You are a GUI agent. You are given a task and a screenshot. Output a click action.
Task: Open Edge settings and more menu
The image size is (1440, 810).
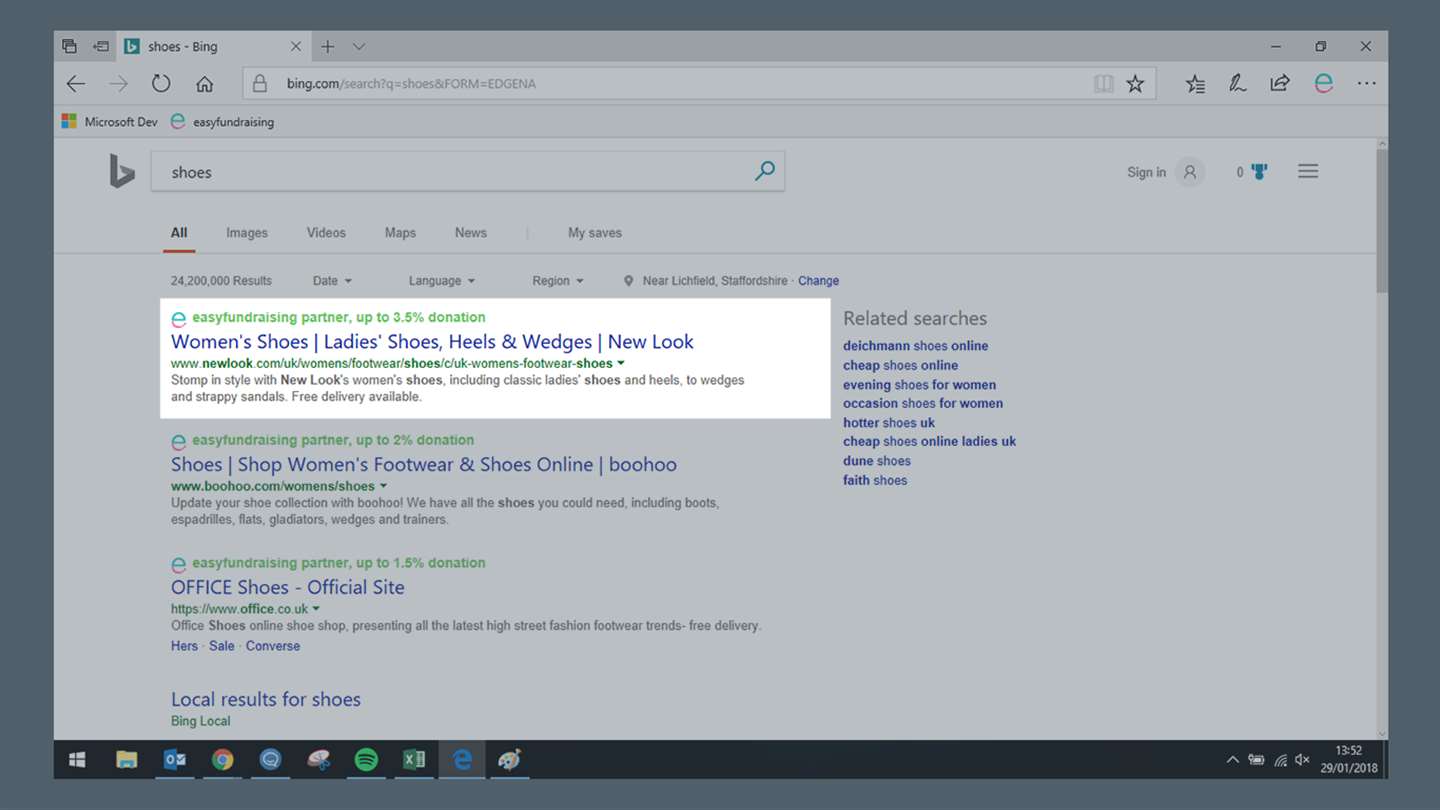click(1366, 84)
